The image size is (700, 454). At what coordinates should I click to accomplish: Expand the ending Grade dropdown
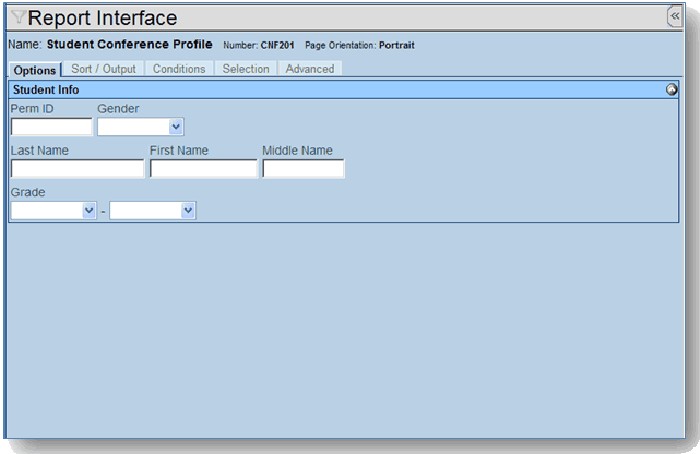(152, 211)
